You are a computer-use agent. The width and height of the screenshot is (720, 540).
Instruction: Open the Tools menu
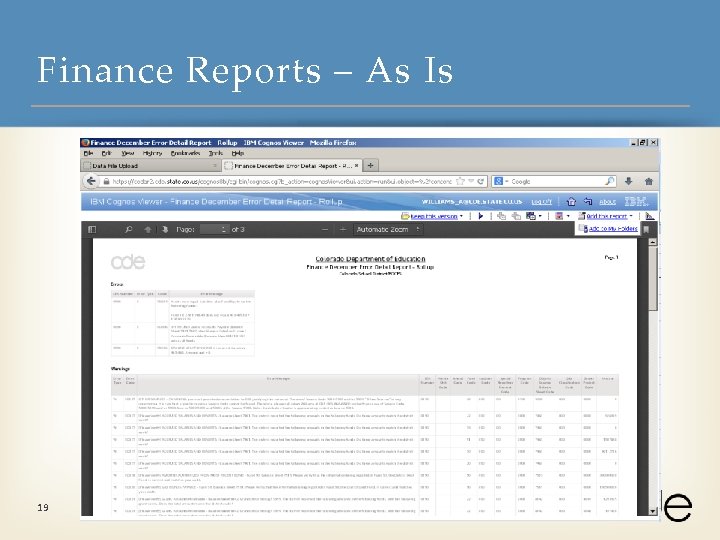tap(215, 153)
